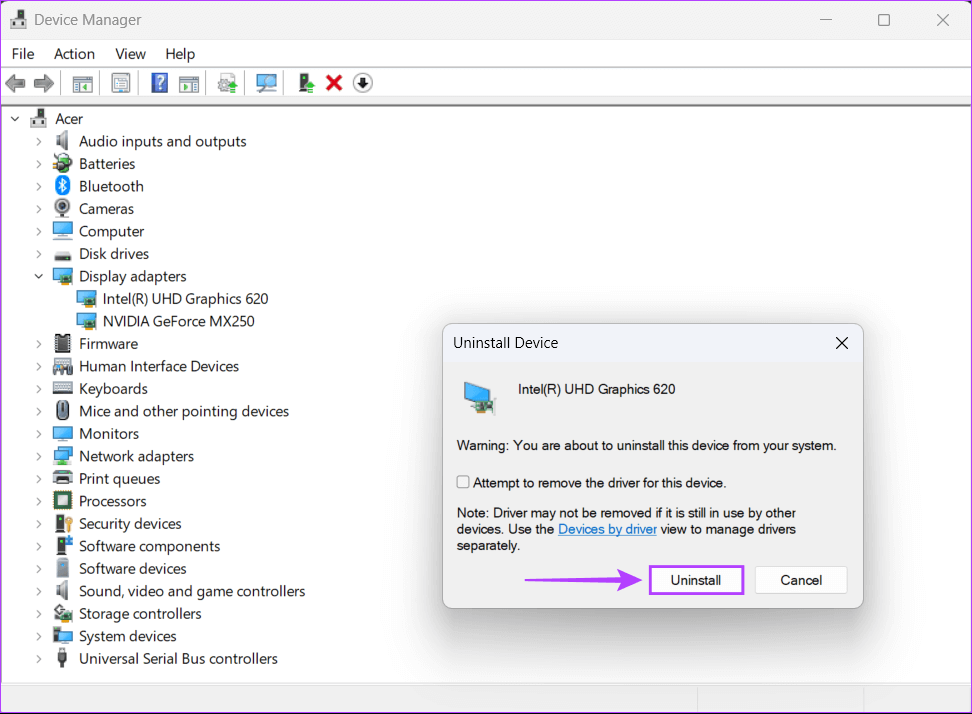Click the Scan for hardware changes icon
The height and width of the screenshot is (714, 972).
[267, 83]
